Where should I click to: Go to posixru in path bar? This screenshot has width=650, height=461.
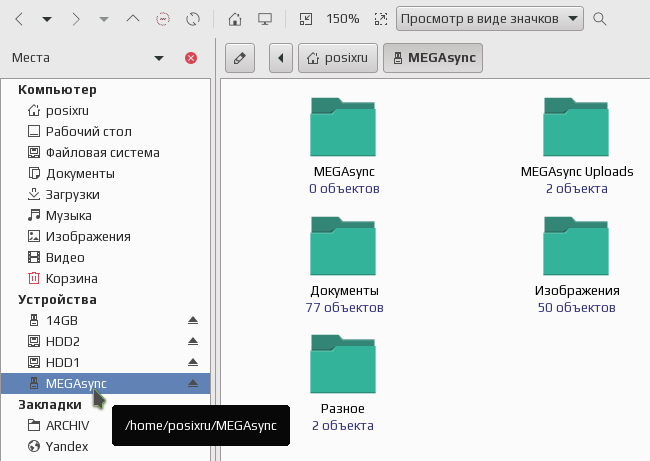pos(337,58)
